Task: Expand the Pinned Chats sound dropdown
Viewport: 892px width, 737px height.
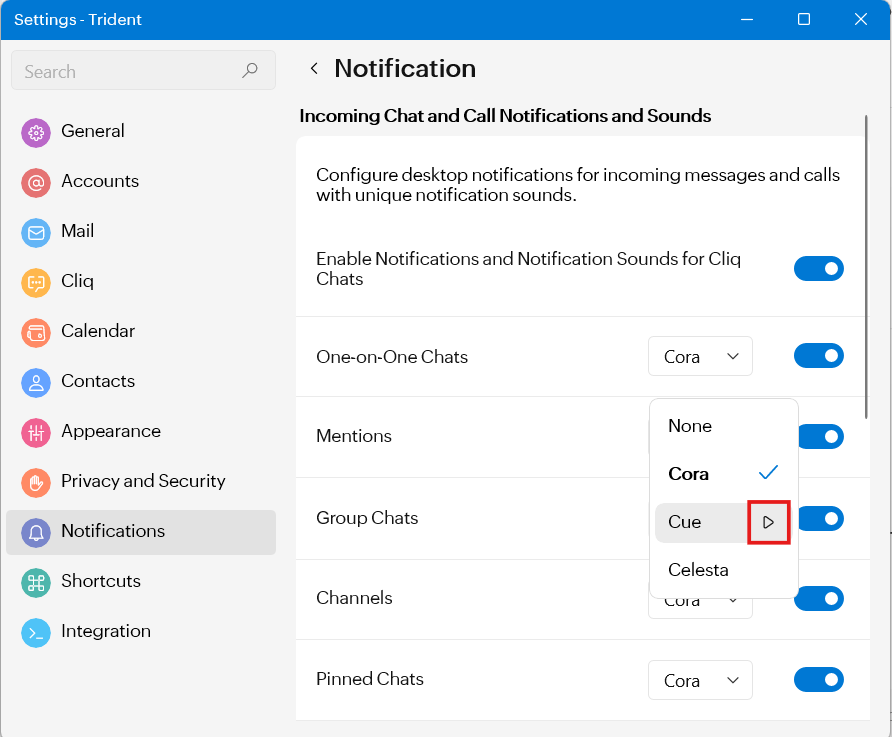Action: click(700, 681)
